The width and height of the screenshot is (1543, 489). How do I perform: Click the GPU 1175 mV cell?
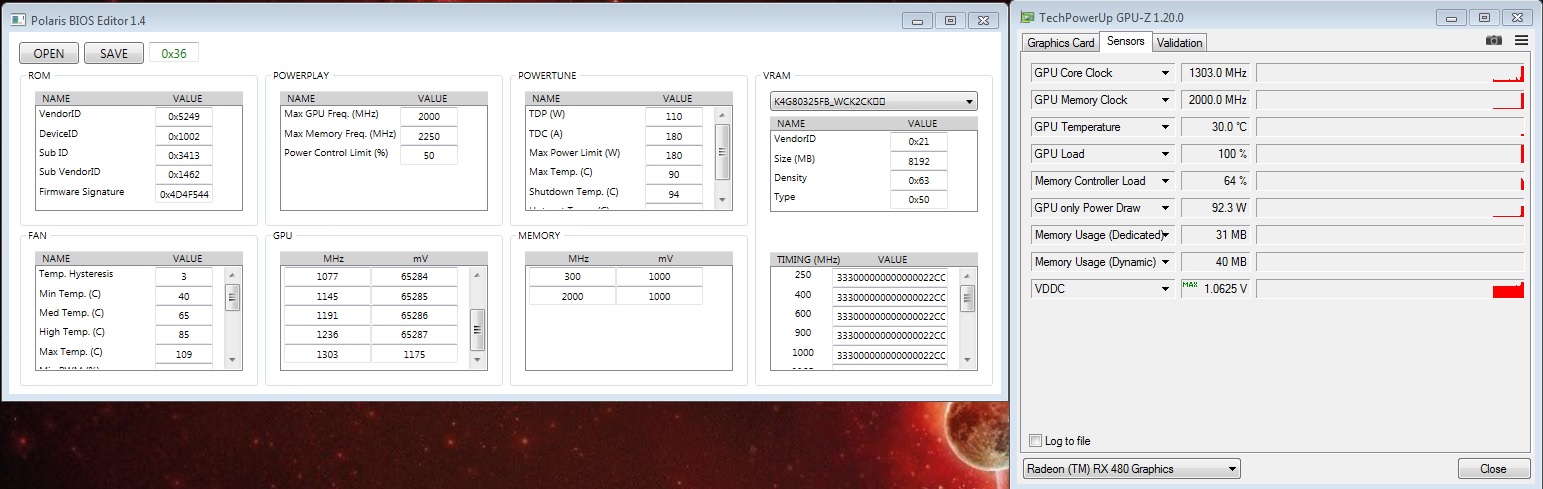pos(414,354)
